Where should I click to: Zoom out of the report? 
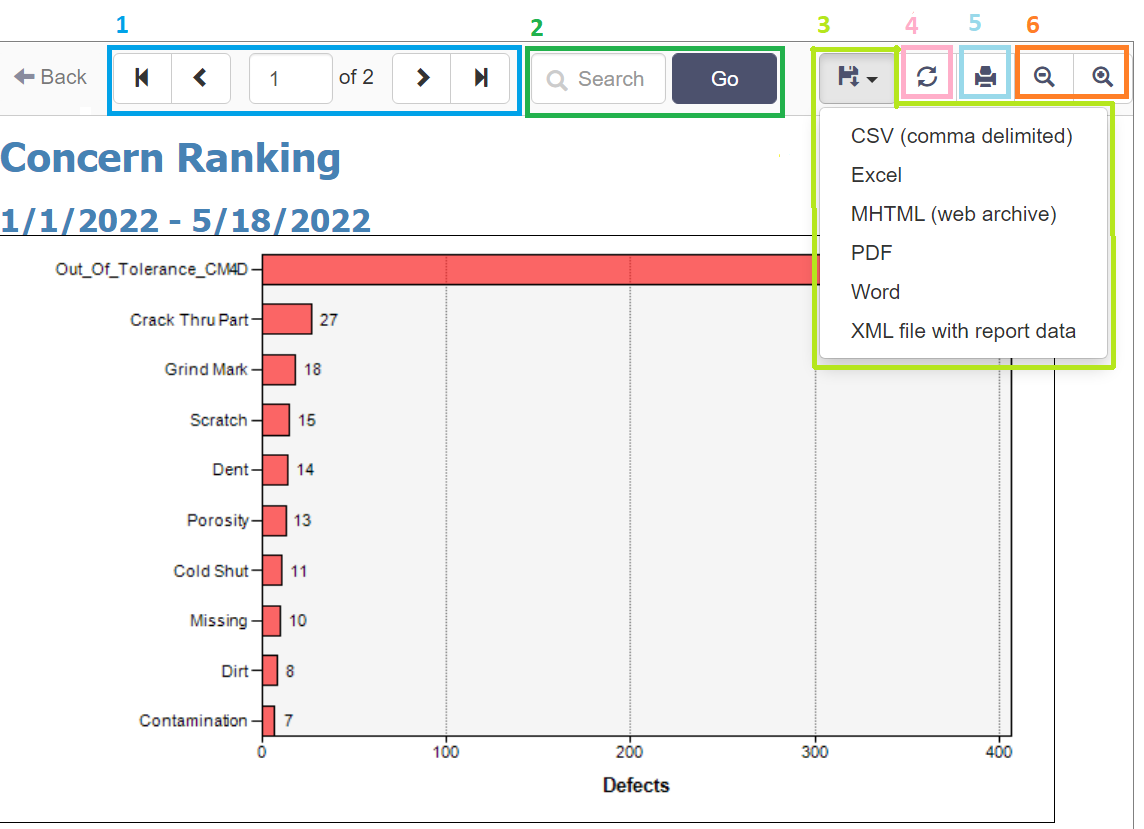coord(1045,78)
